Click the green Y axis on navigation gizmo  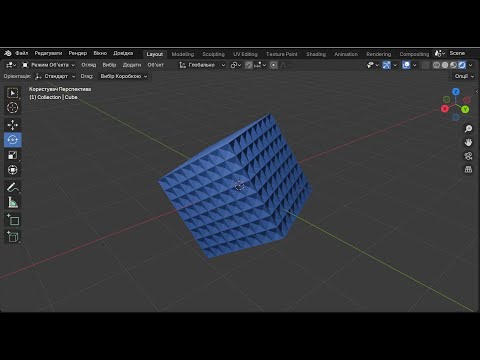(465, 109)
